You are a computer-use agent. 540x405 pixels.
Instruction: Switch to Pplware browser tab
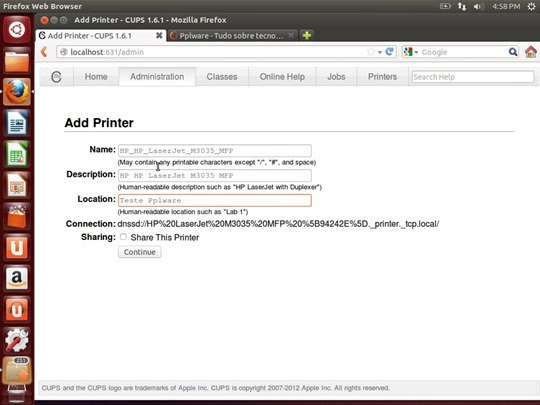point(232,36)
